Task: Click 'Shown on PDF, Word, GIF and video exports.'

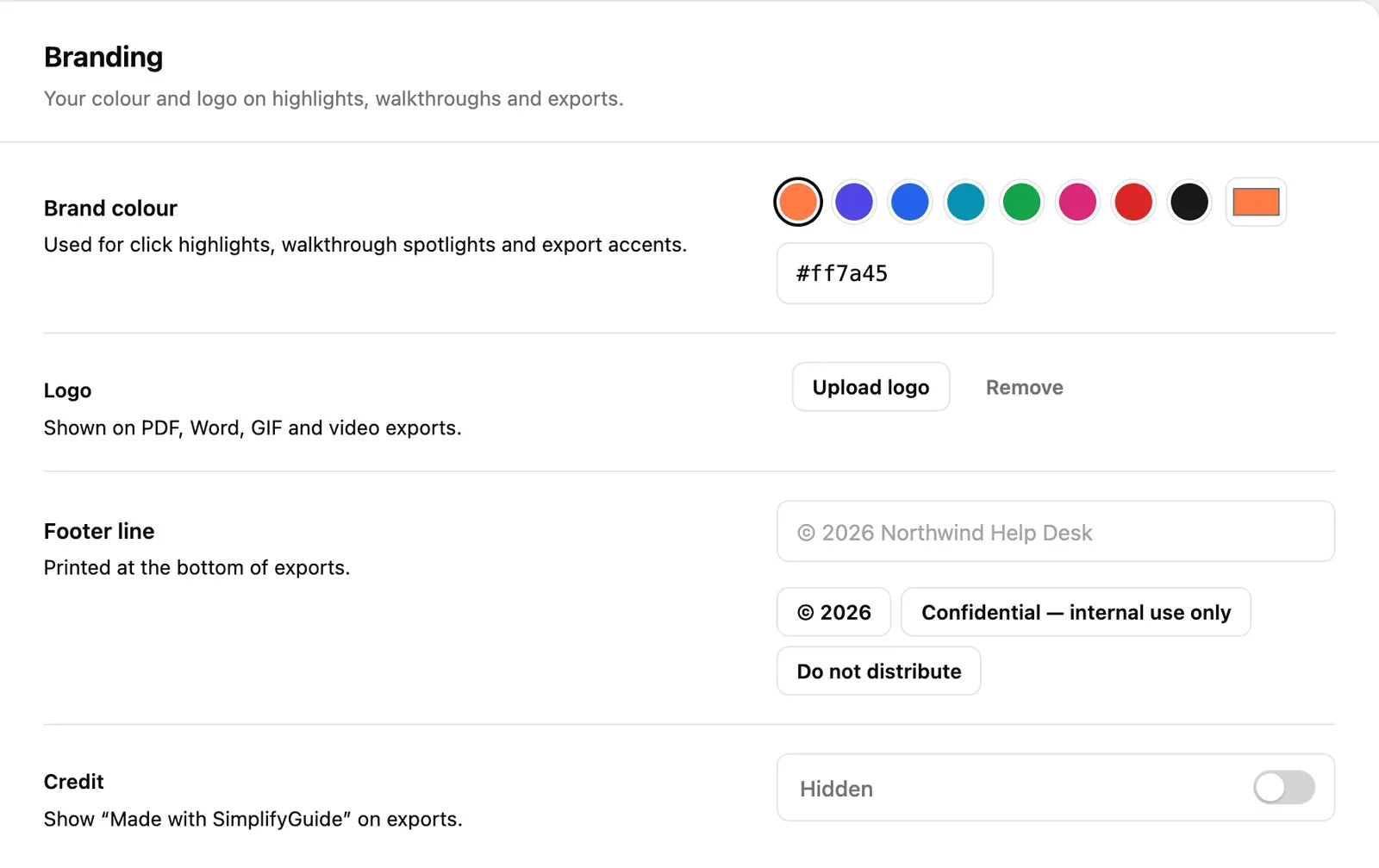Action: 253,428
